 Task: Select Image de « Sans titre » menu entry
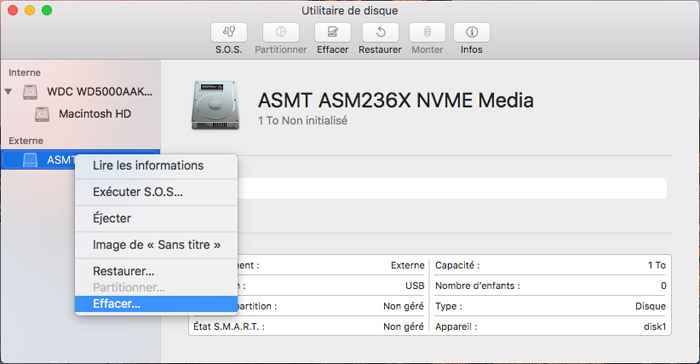(x=156, y=245)
